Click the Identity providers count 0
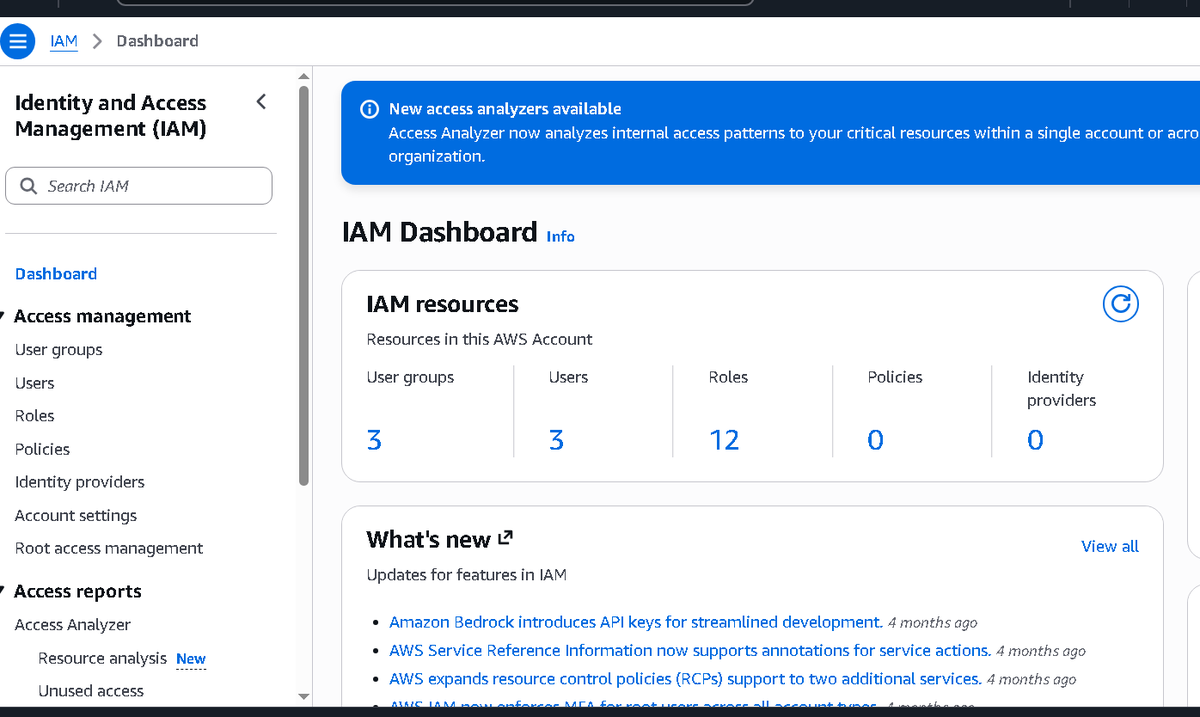The height and width of the screenshot is (717, 1200). [x=1035, y=440]
